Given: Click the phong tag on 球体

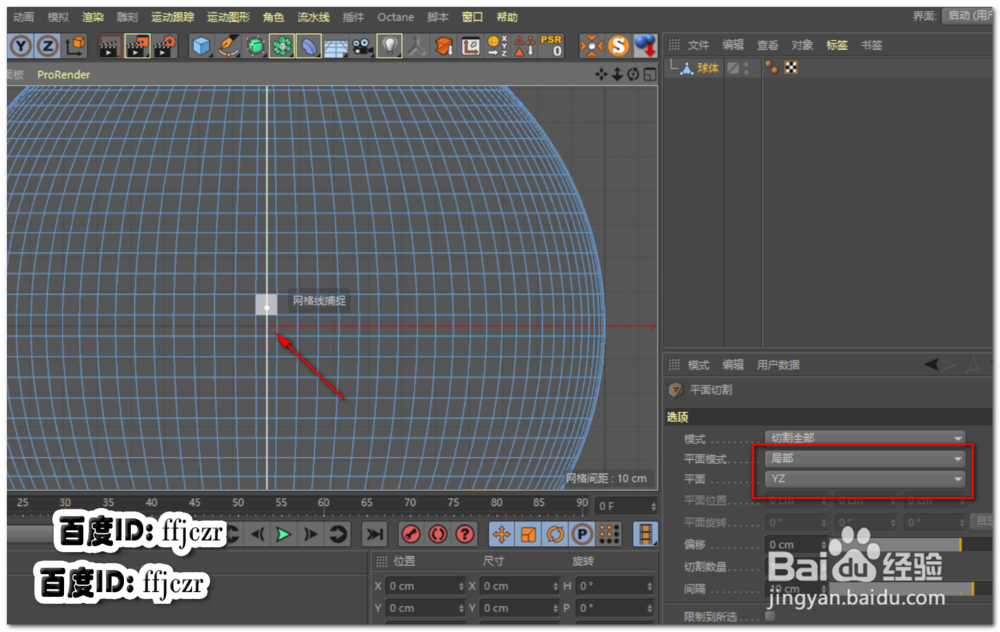Looking at the screenshot, I should (772, 68).
